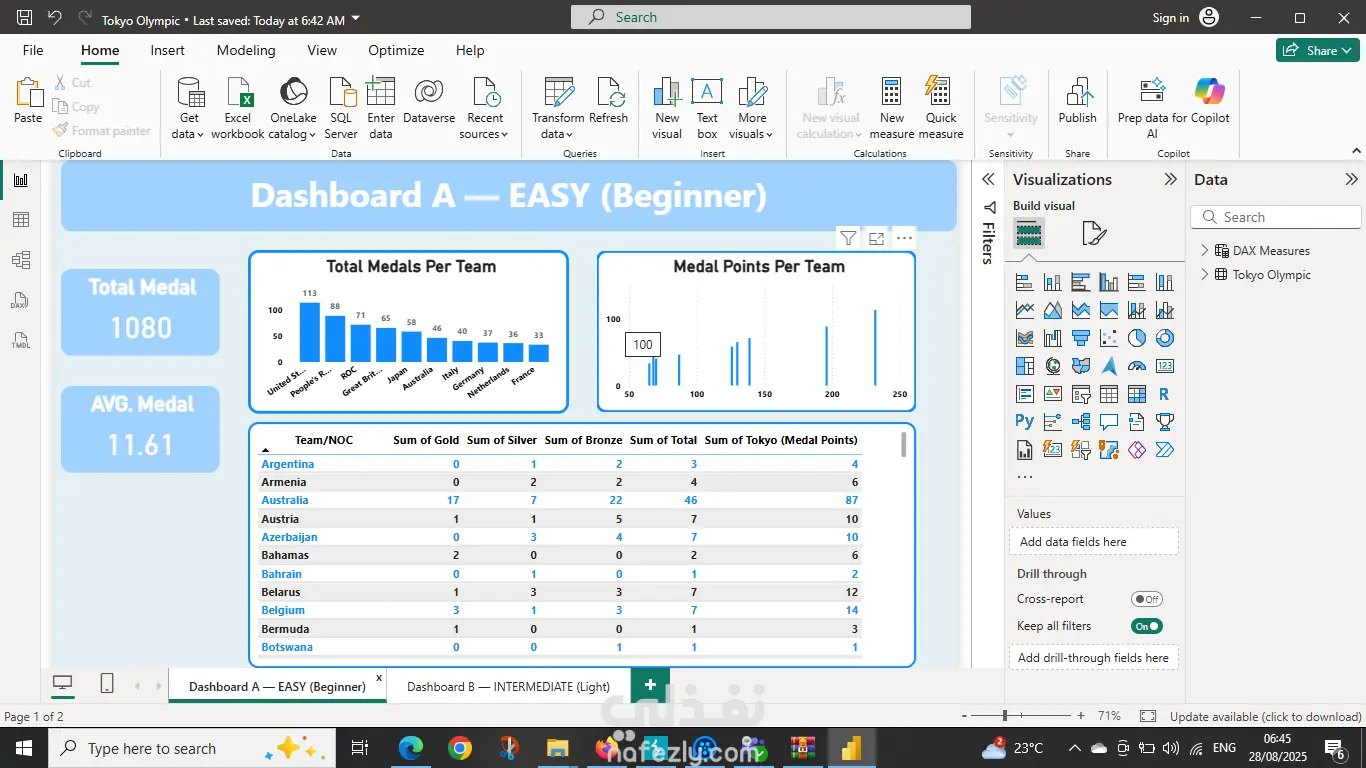Import from an Excel workbook
The width and height of the screenshot is (1366, 768).
click(238, 108)
